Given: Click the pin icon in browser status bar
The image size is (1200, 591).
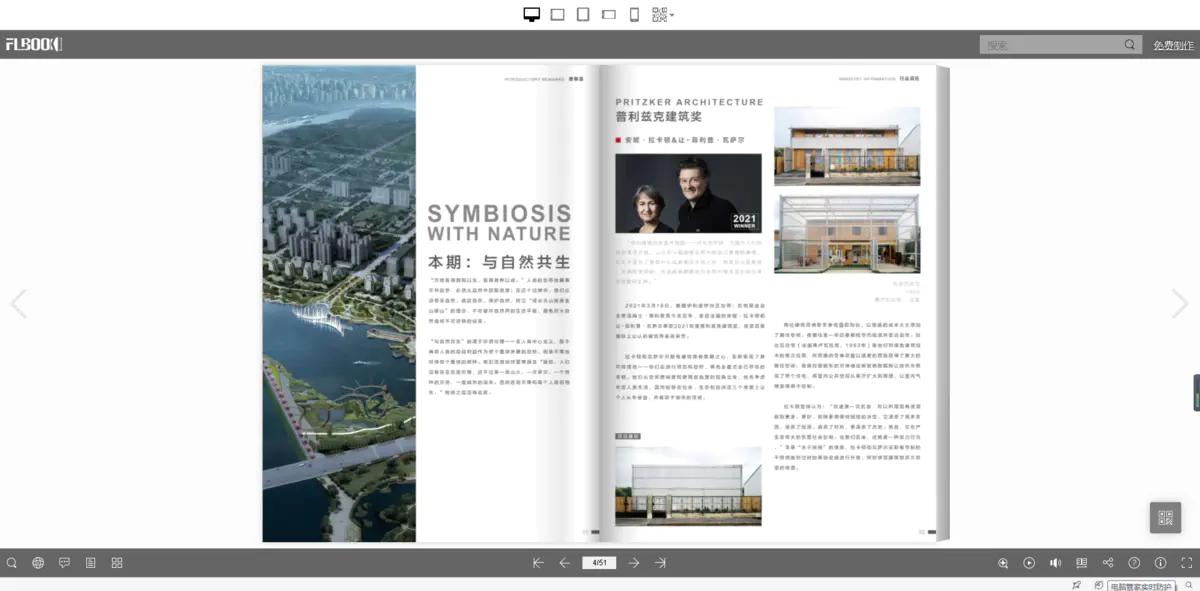Looking at the screenshot, I should (x=1077, y=585).
